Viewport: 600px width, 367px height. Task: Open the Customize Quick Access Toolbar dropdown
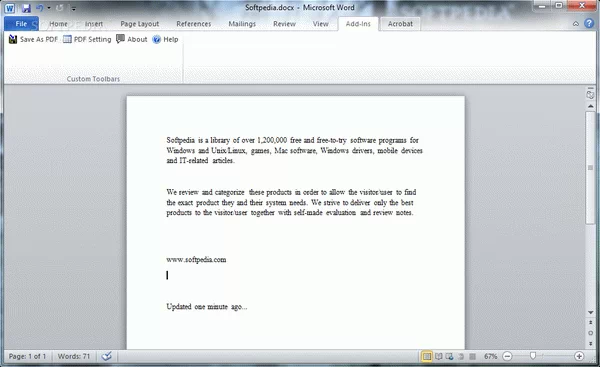click(x=73, y=8)
